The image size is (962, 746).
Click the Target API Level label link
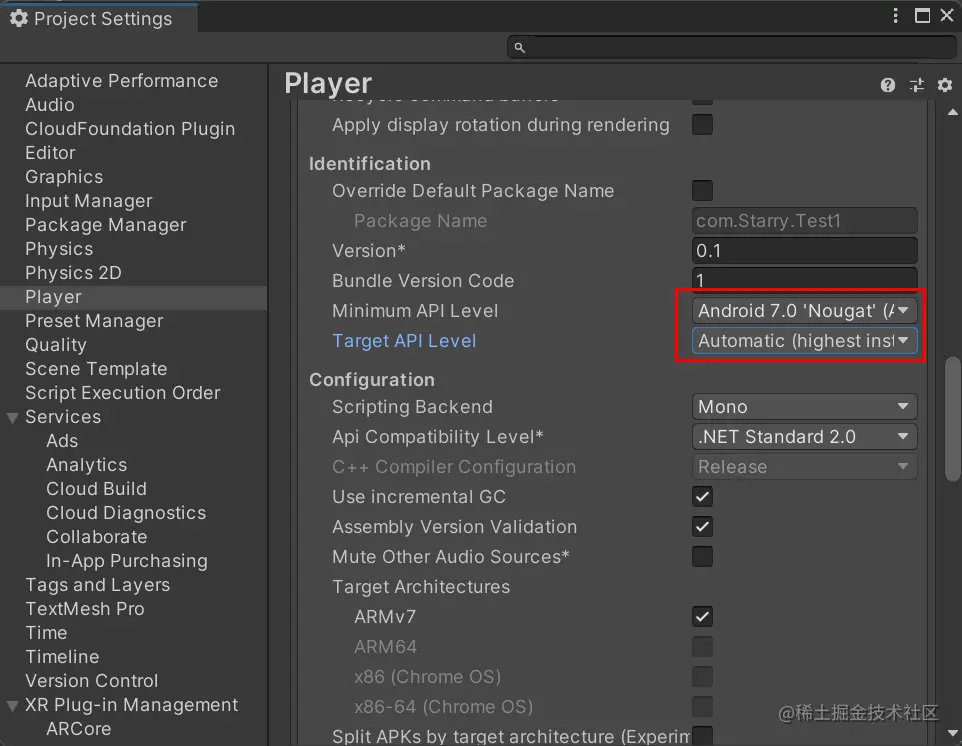pos(404,340)
